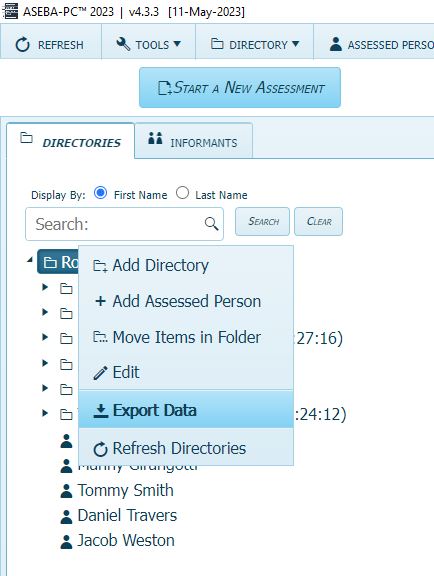This screenshot has width=434, height=576.
Task: Select the Last Name display radio button
Action: click(x=182, y=193)
